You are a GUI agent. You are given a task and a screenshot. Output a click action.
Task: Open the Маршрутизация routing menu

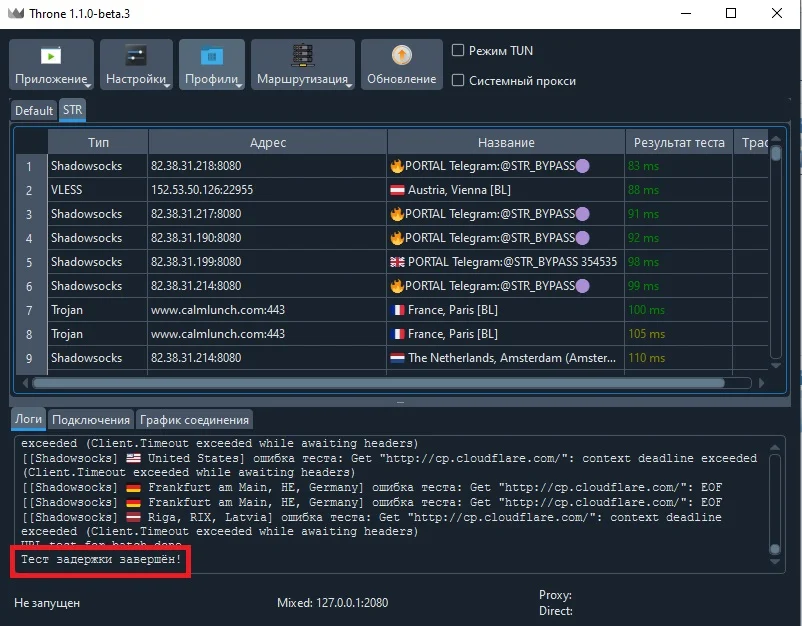tap(303, 64)
